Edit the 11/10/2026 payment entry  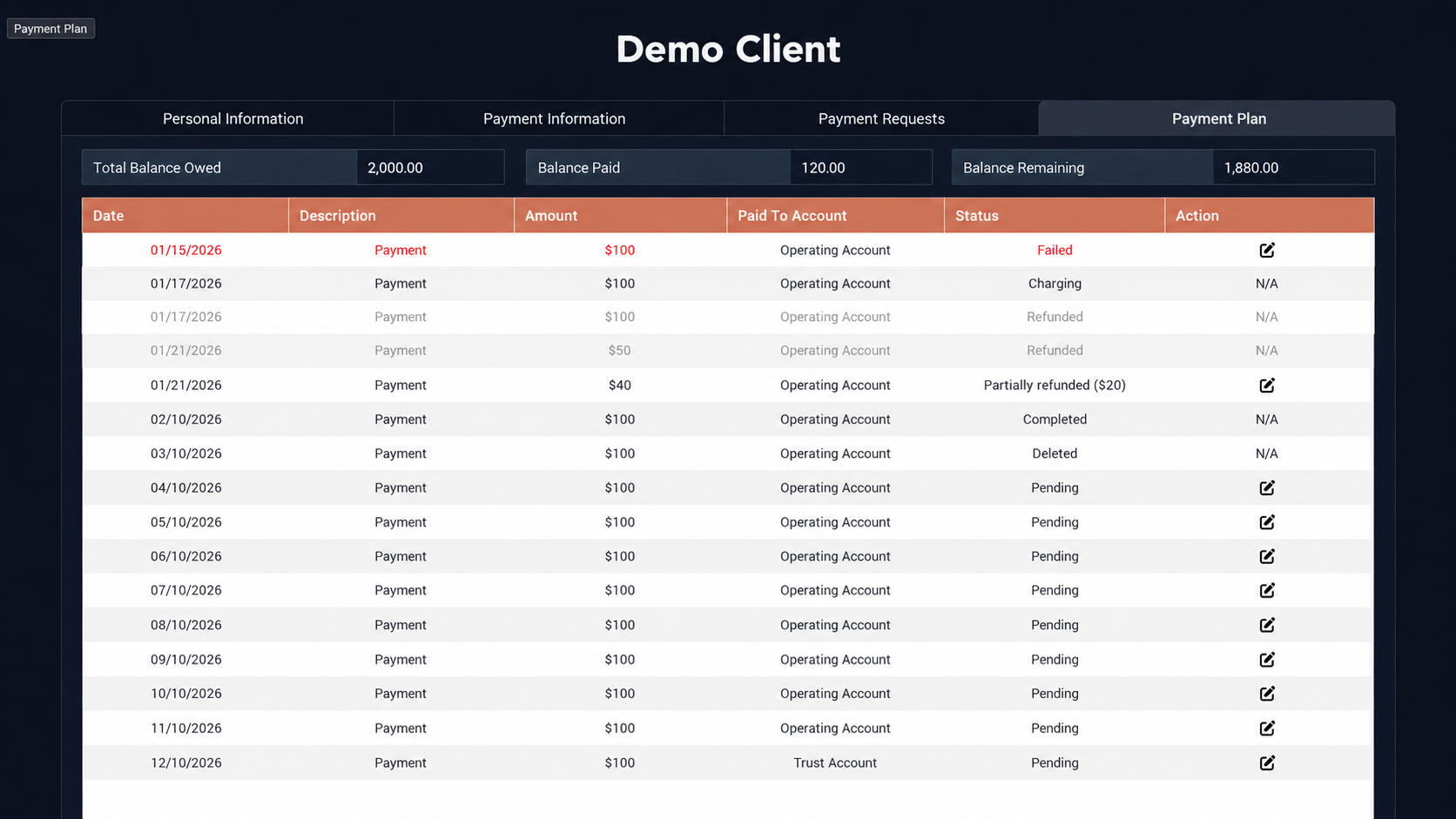click(1267, 728)
